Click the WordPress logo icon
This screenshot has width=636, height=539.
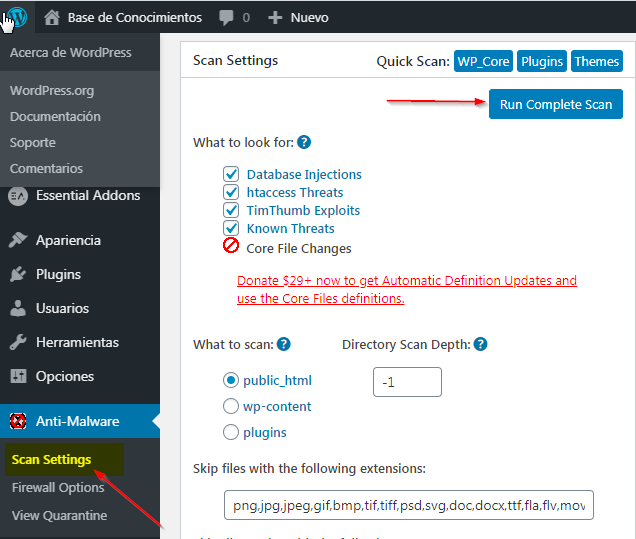(x=16, y=17)
